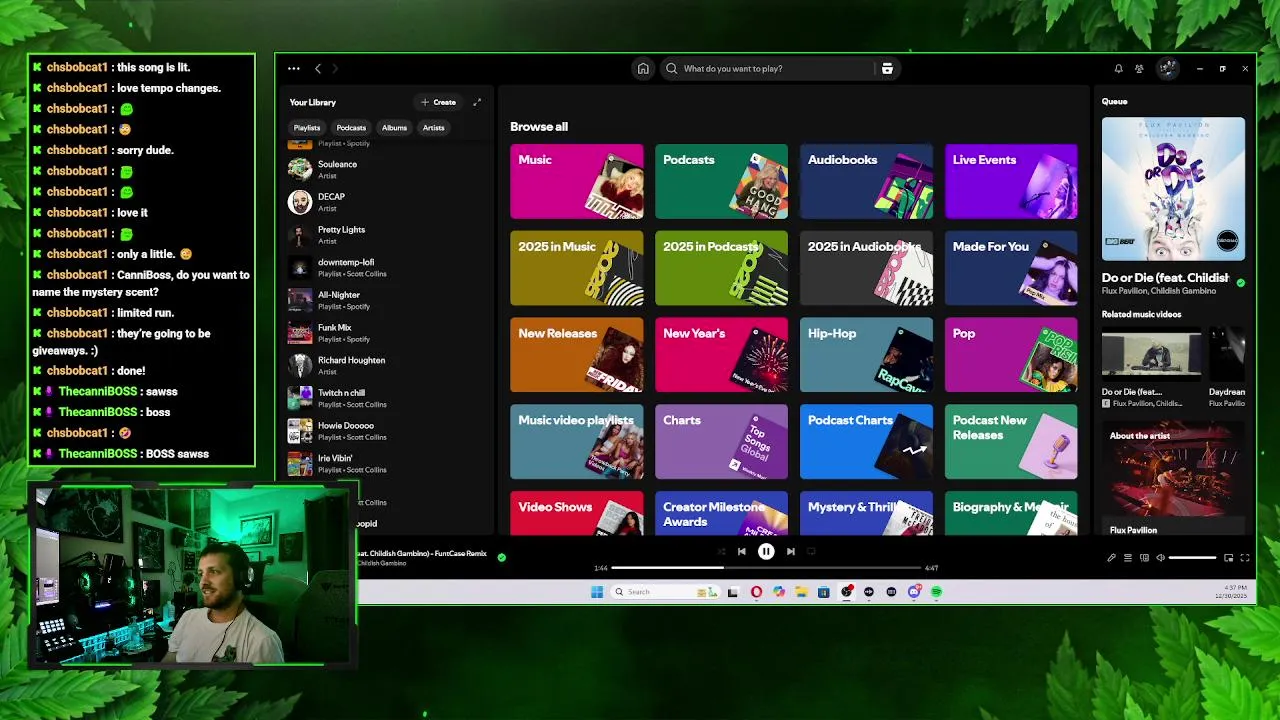Screen dimensions: 1280x720
Task: Open the New Year's card
Action: click(721, 355)
